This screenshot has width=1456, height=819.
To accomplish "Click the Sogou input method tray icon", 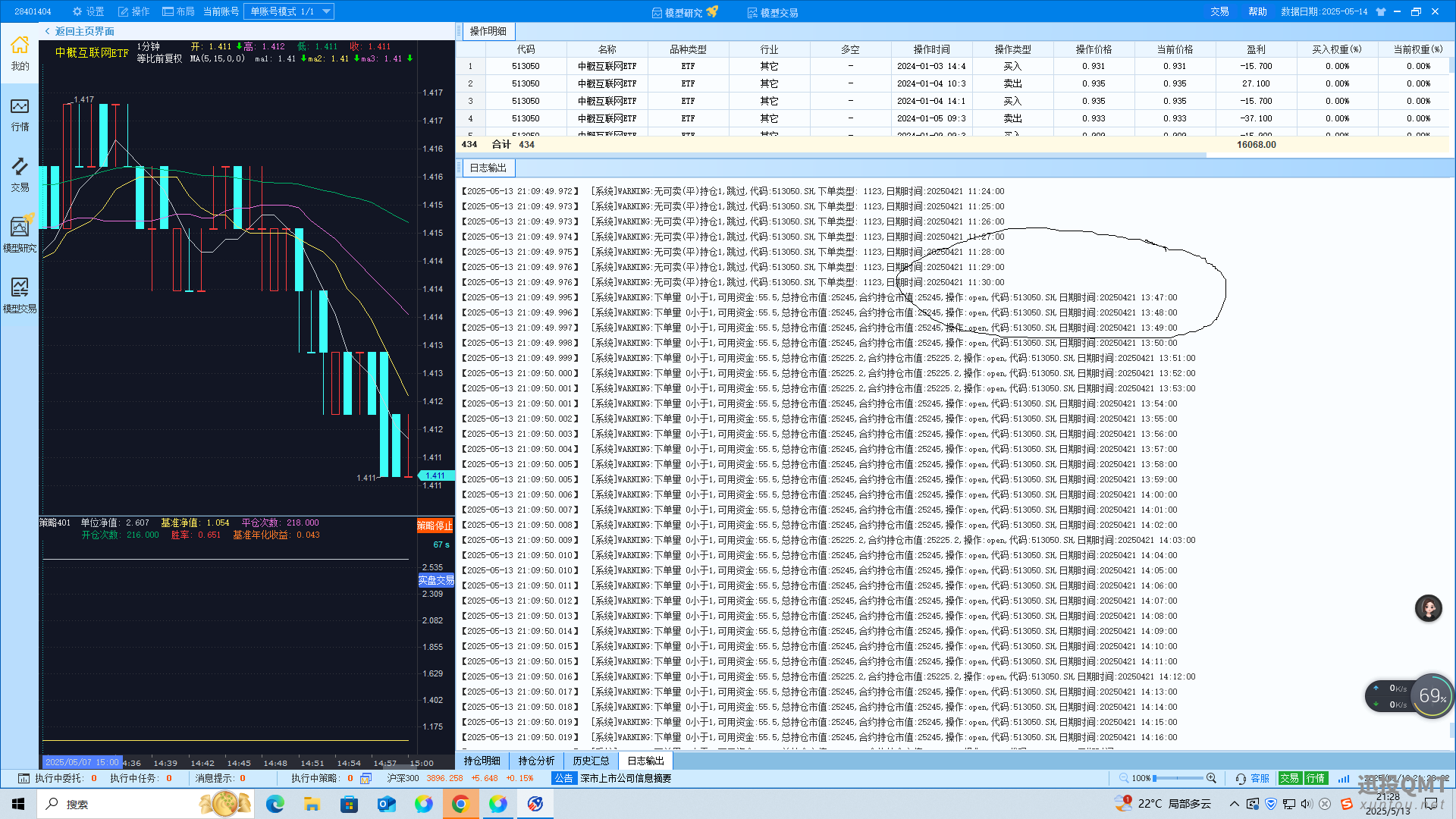I will [1347, 804].
